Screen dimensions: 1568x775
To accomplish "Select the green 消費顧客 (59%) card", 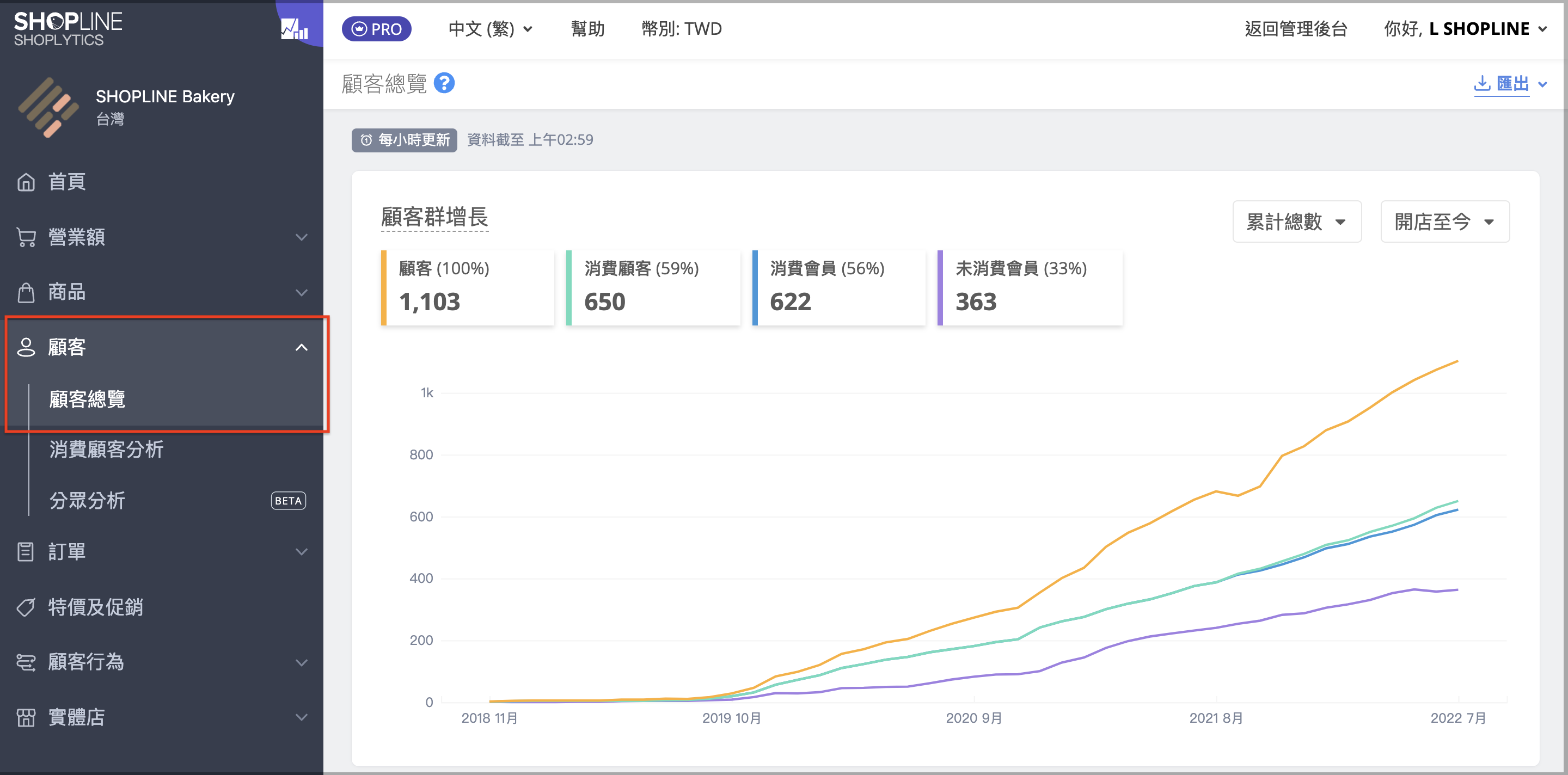I will [653, 287].
